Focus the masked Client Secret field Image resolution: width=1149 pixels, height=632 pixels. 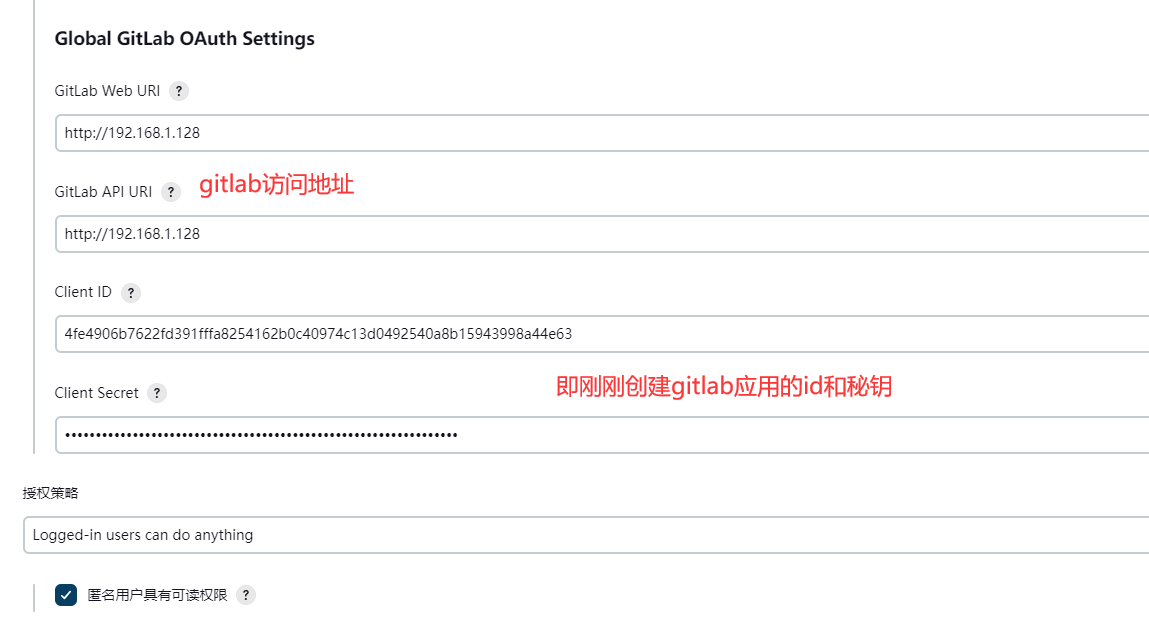coord(602,435)
